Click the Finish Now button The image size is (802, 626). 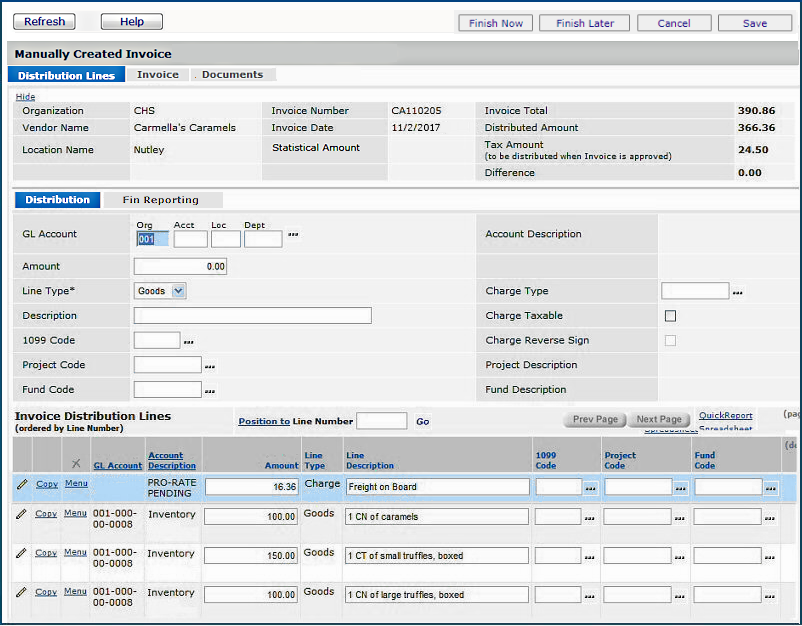[496, 23]
